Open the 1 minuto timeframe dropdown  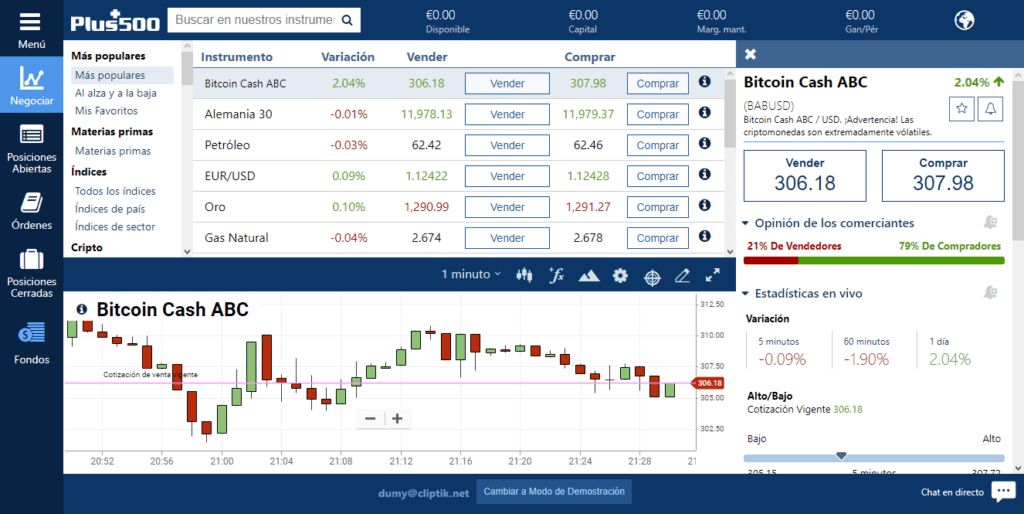471,274
